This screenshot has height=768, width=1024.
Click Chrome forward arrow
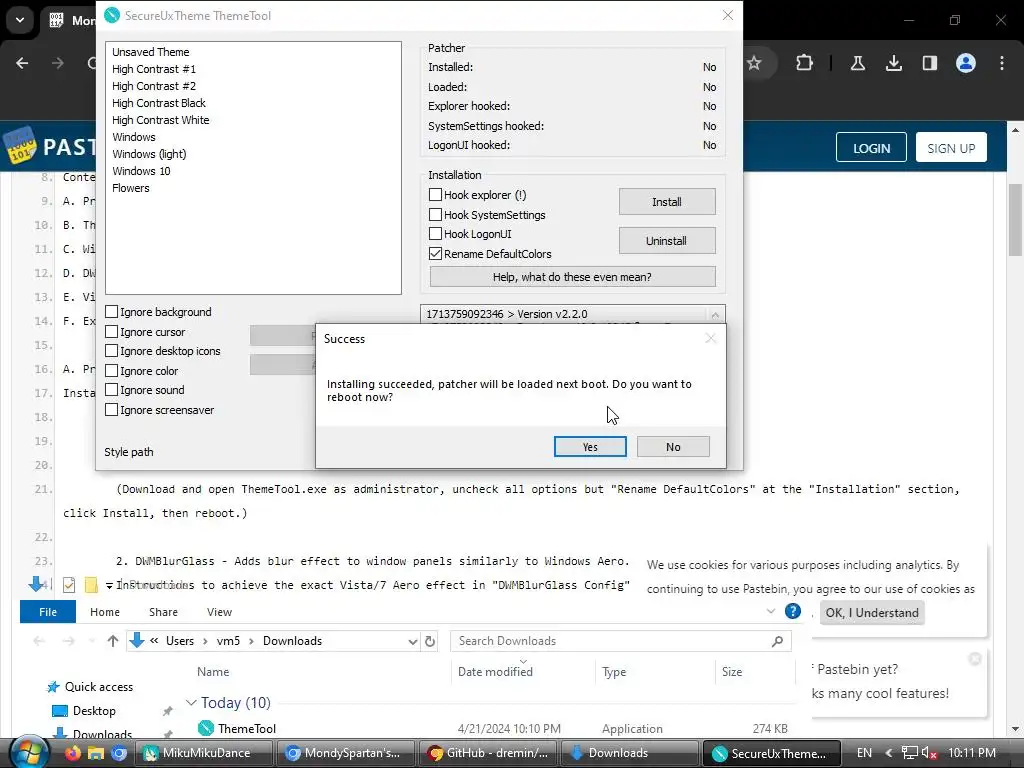click(58, 63)
